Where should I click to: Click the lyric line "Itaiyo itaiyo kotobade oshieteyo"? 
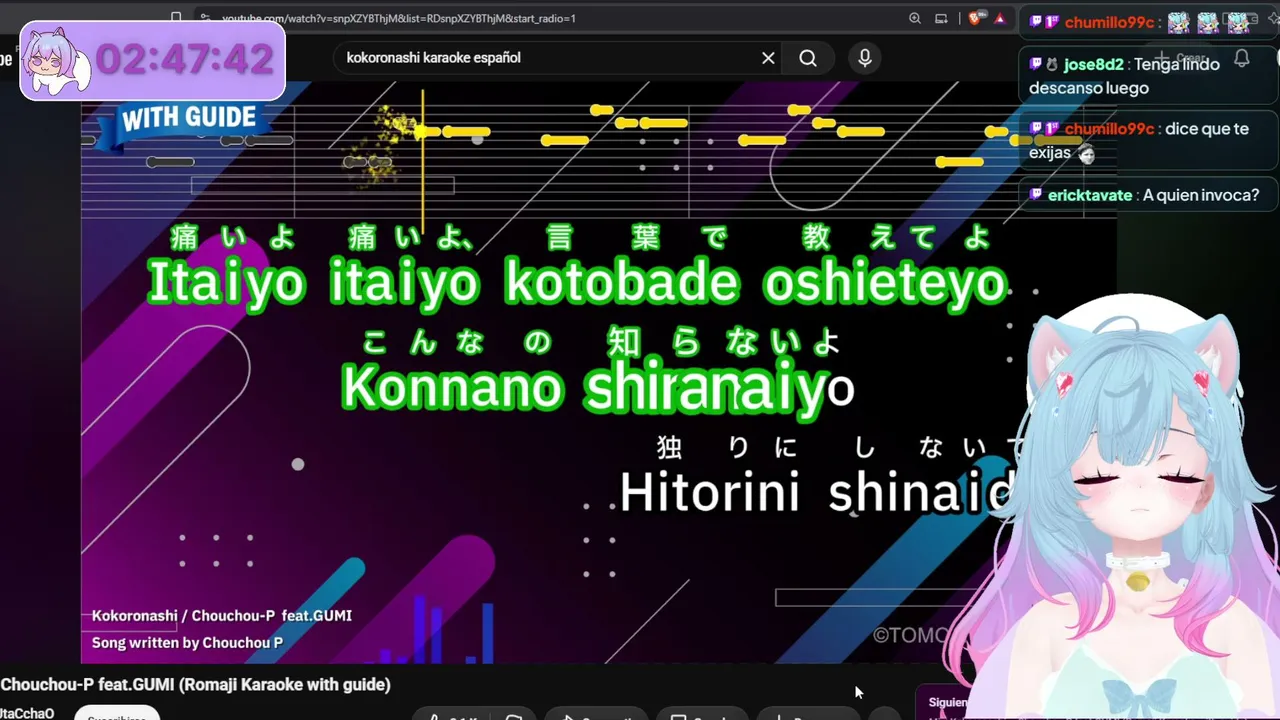(x=576, y=283)
